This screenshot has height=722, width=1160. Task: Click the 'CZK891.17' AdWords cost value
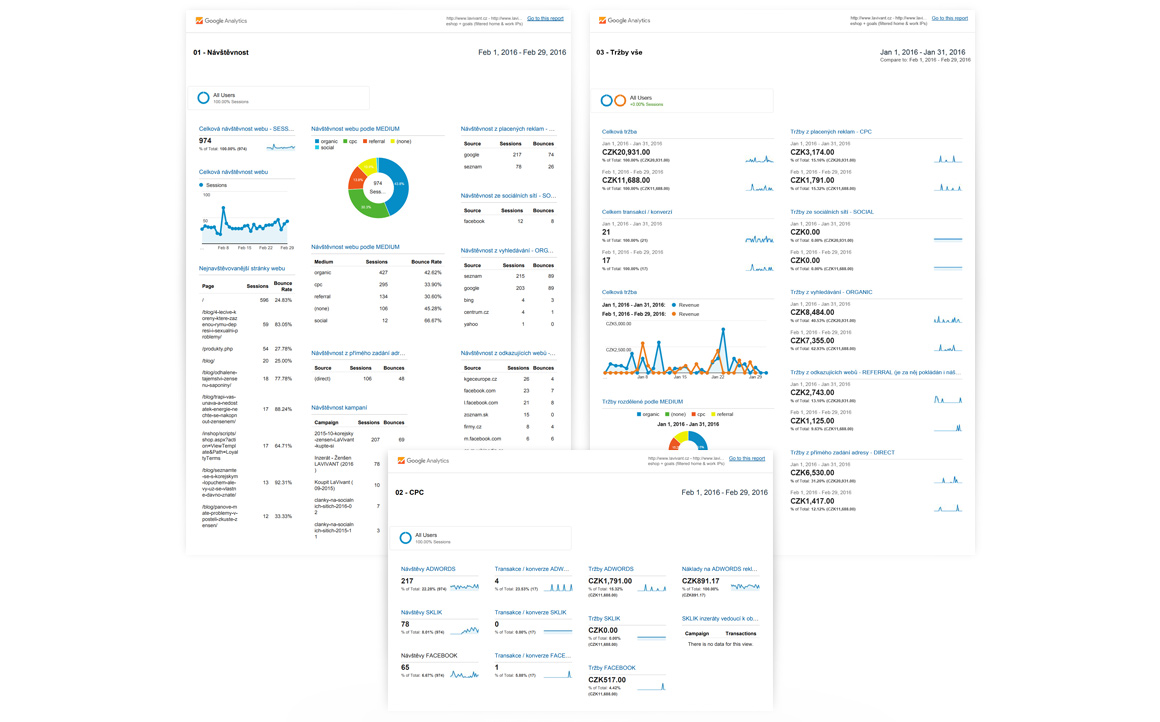click(x=700, y=581)
